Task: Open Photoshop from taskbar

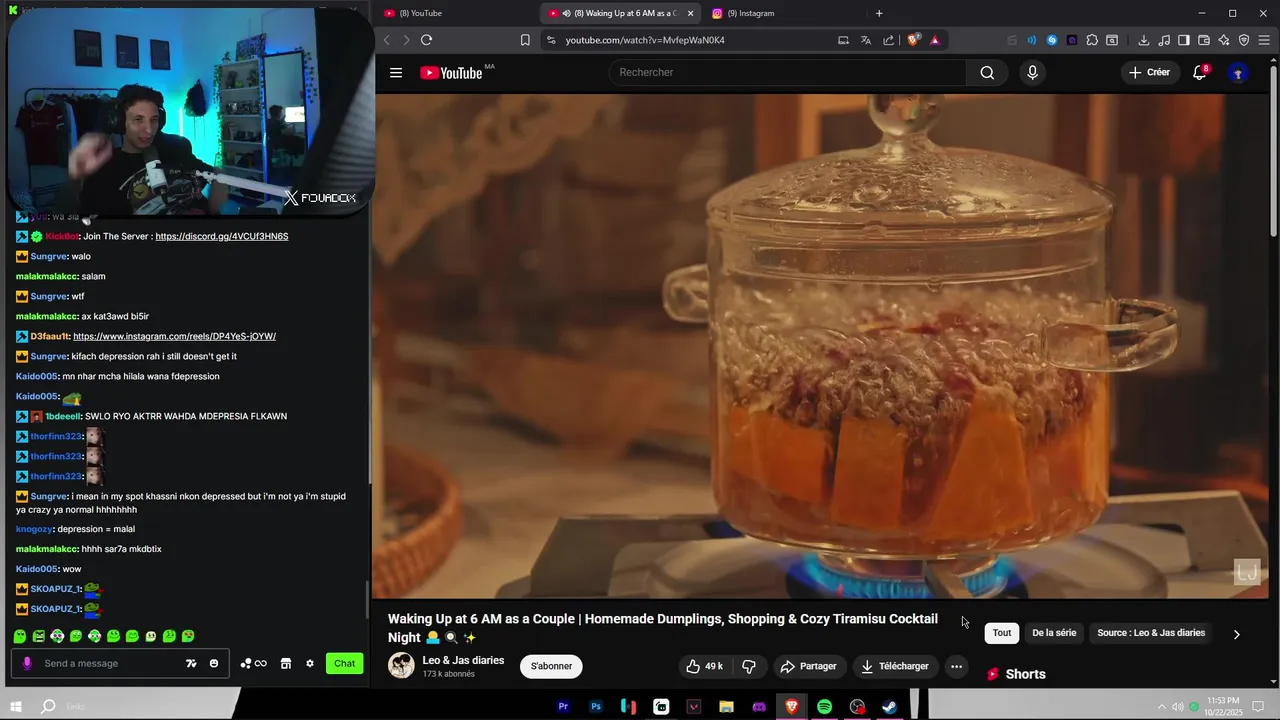Action: coord(596,707)
